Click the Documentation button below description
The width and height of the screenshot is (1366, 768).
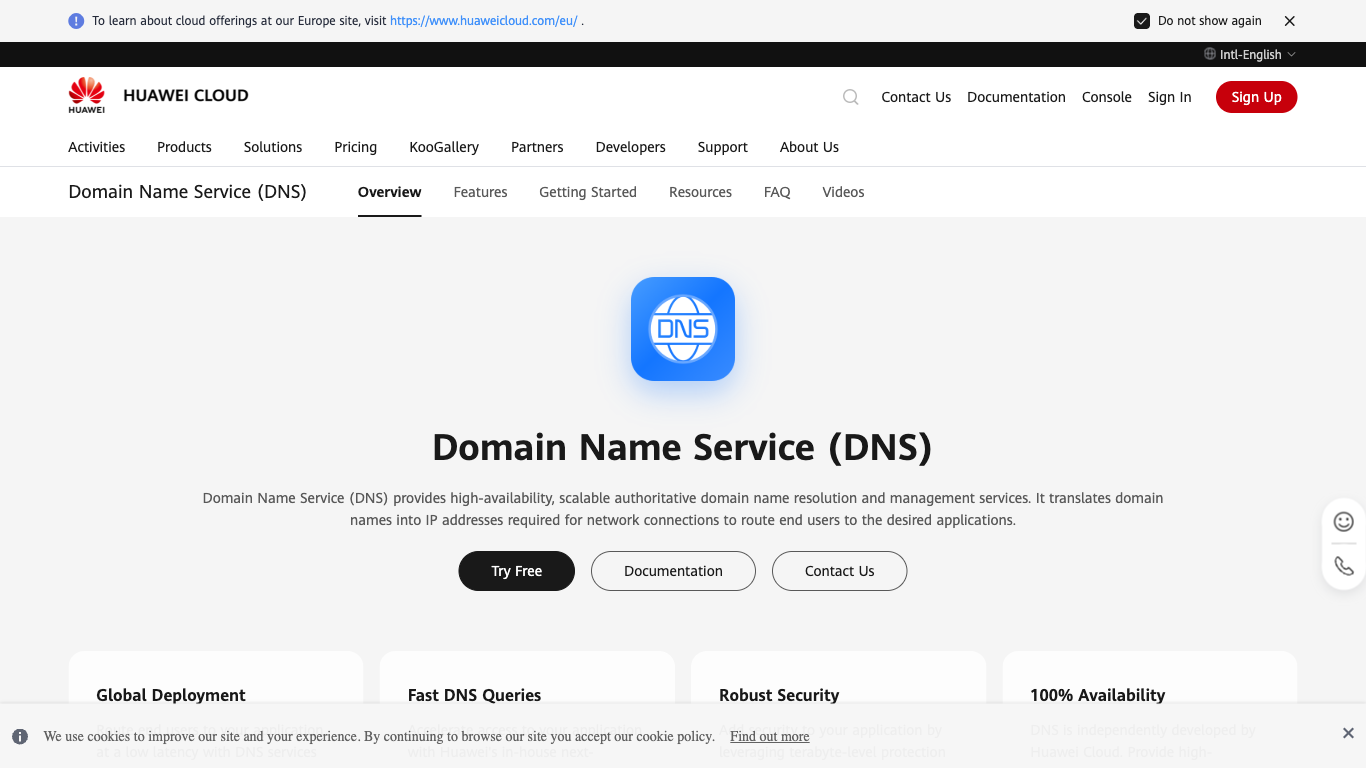673,571
